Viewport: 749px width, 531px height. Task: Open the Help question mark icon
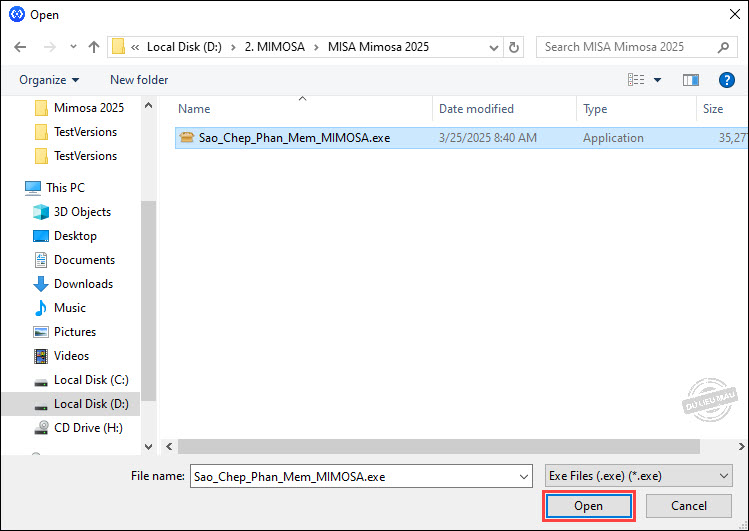pos(727,80)
